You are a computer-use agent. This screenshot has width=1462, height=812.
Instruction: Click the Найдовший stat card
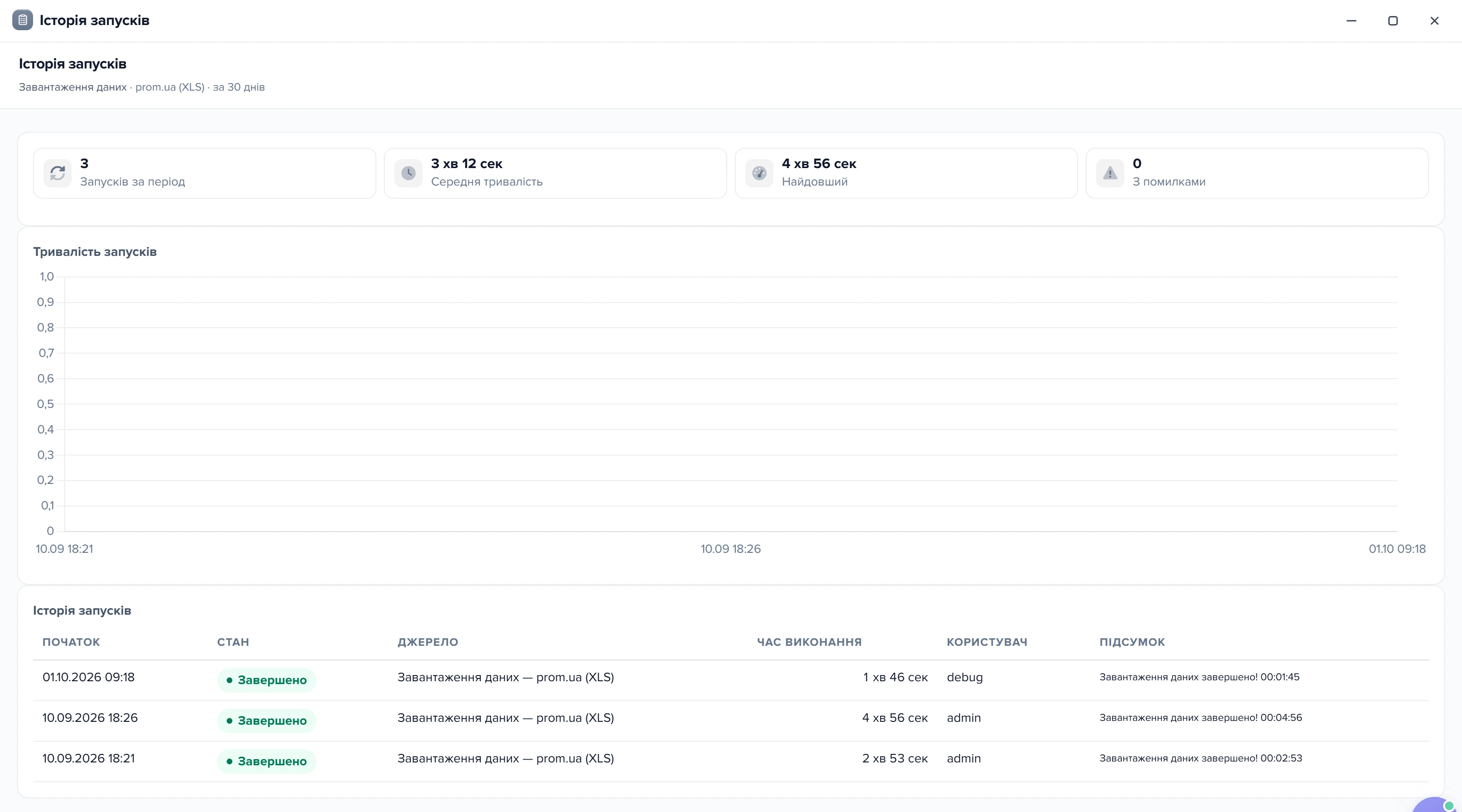pyautogui.click(x=906, y=173)
